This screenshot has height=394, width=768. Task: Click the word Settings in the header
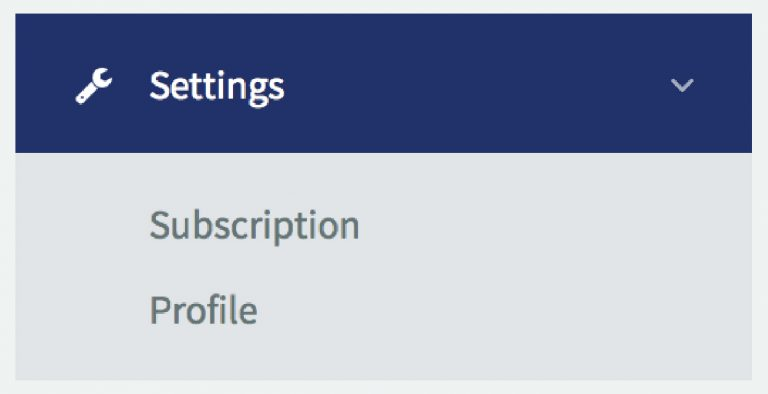pyautogui.click(x=217, y=87)
